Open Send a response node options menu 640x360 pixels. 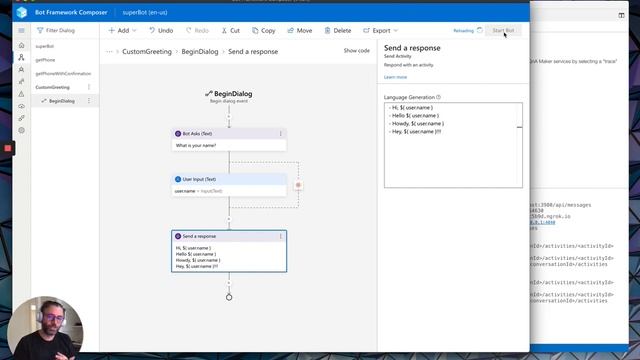(x=280, y=236)
